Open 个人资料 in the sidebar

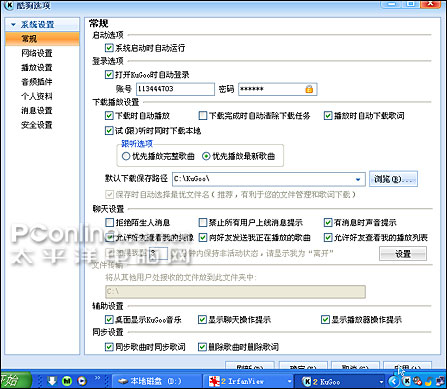(37, 96)
